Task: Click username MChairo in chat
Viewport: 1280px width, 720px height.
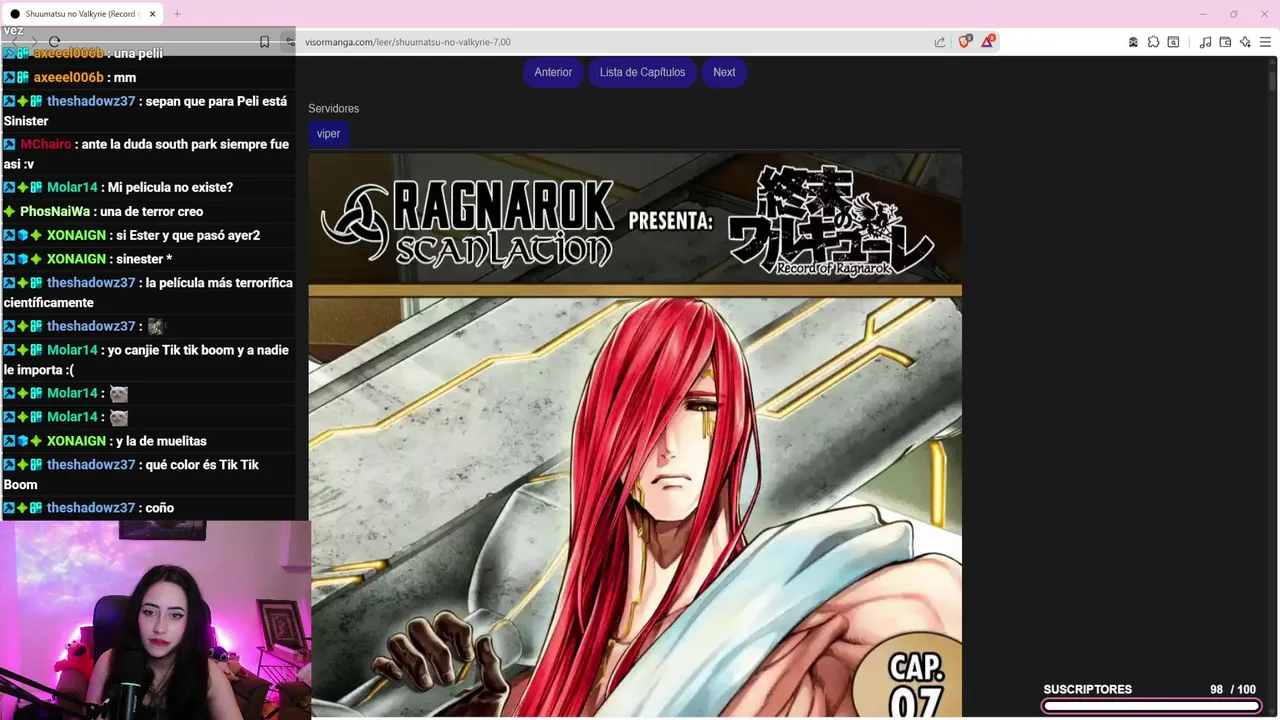Action: [46, 144]
